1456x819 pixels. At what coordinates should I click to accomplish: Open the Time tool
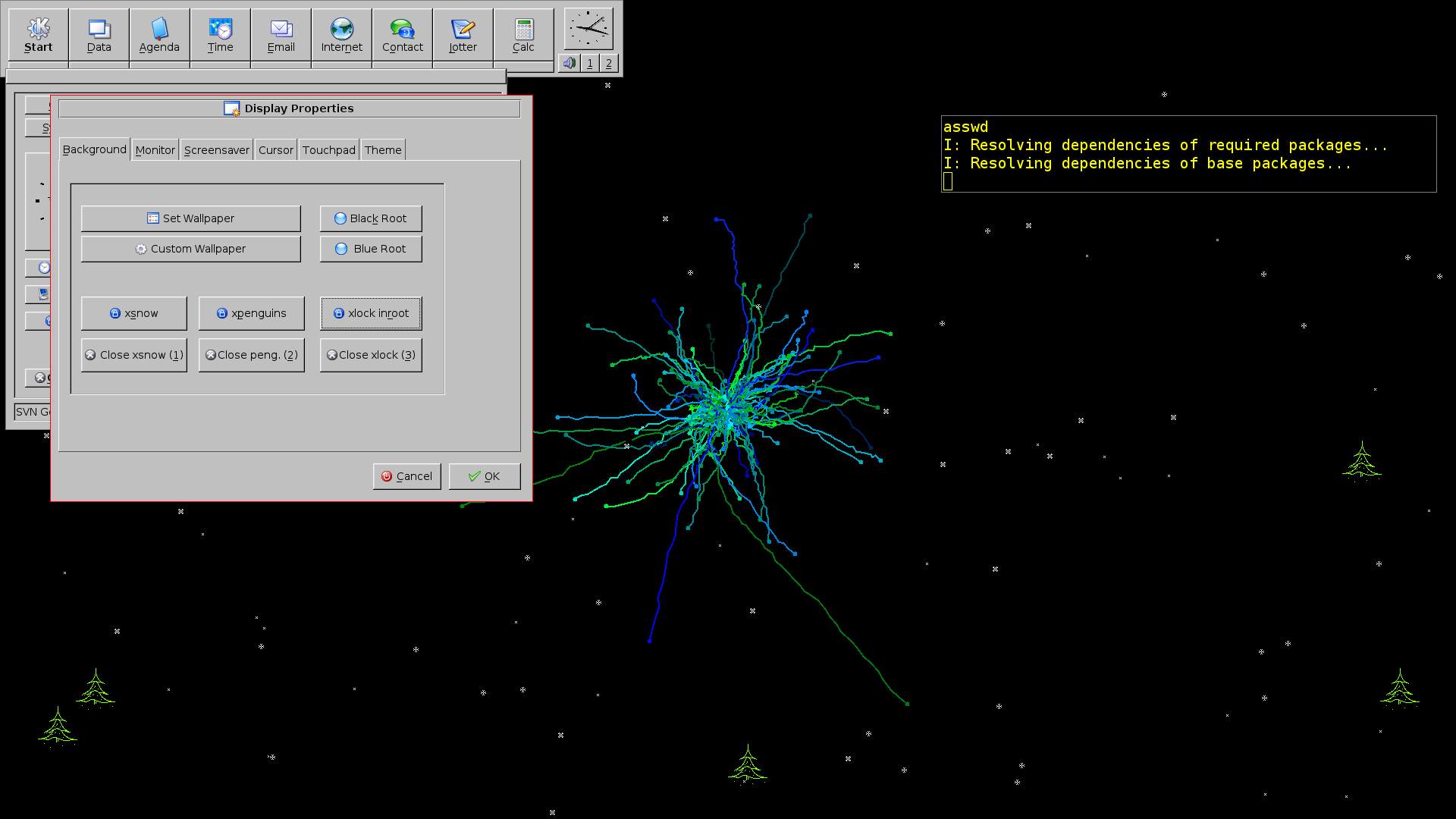[220, 35]
